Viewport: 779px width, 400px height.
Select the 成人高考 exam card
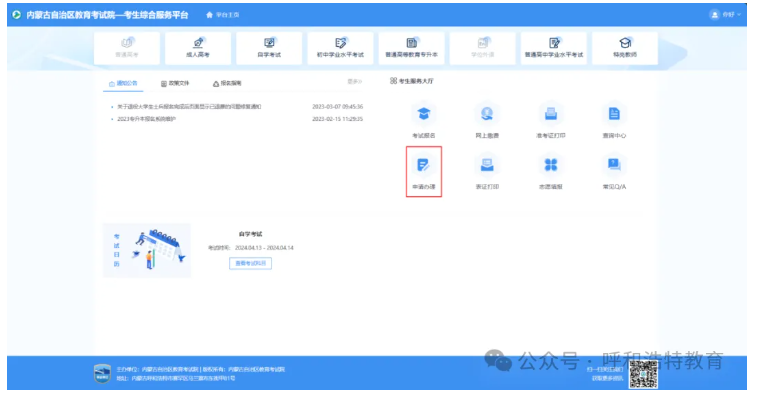(x=198, y=48)
